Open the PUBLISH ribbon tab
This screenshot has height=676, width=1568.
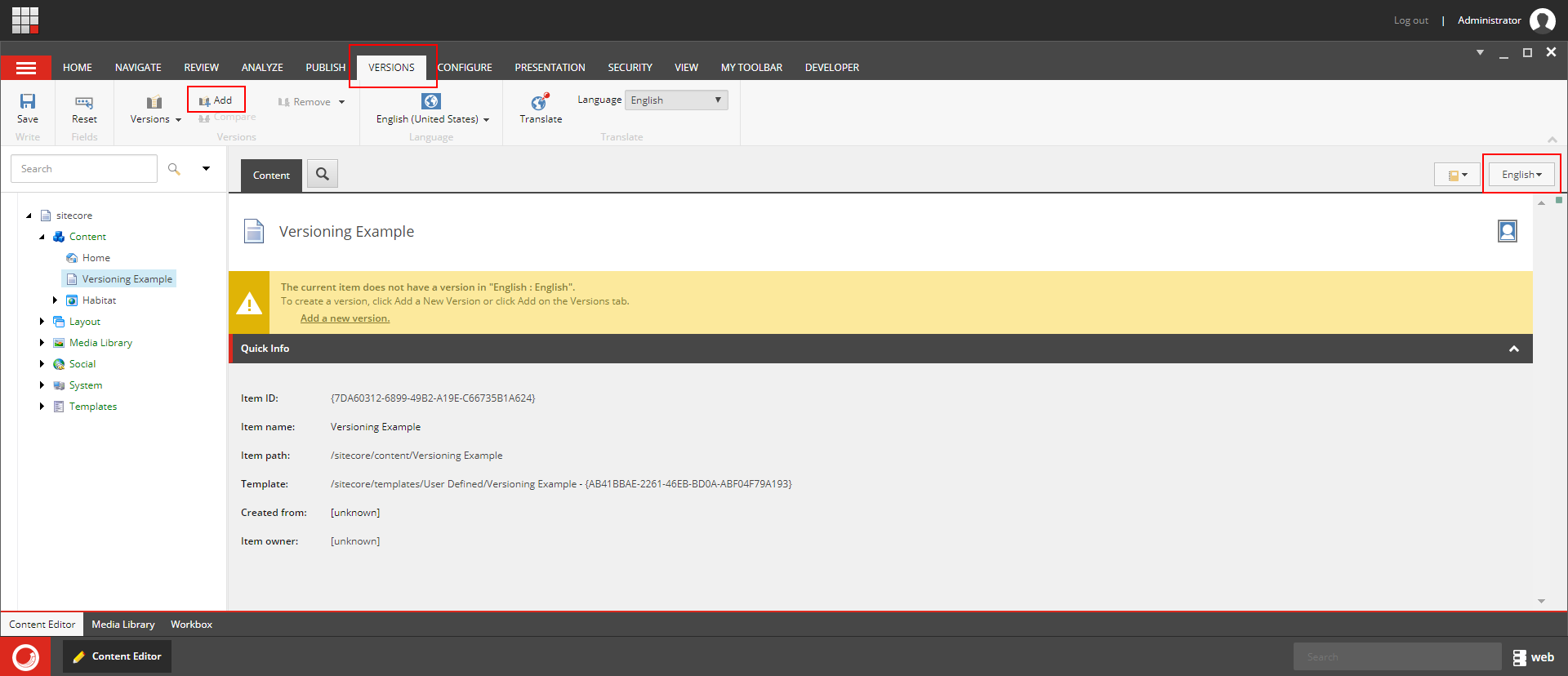(x=326, y=68)
